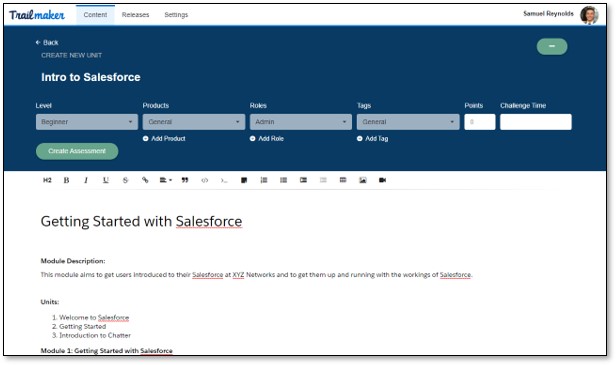Click the plus icon beside Add Product

click(x=145, y=139)
